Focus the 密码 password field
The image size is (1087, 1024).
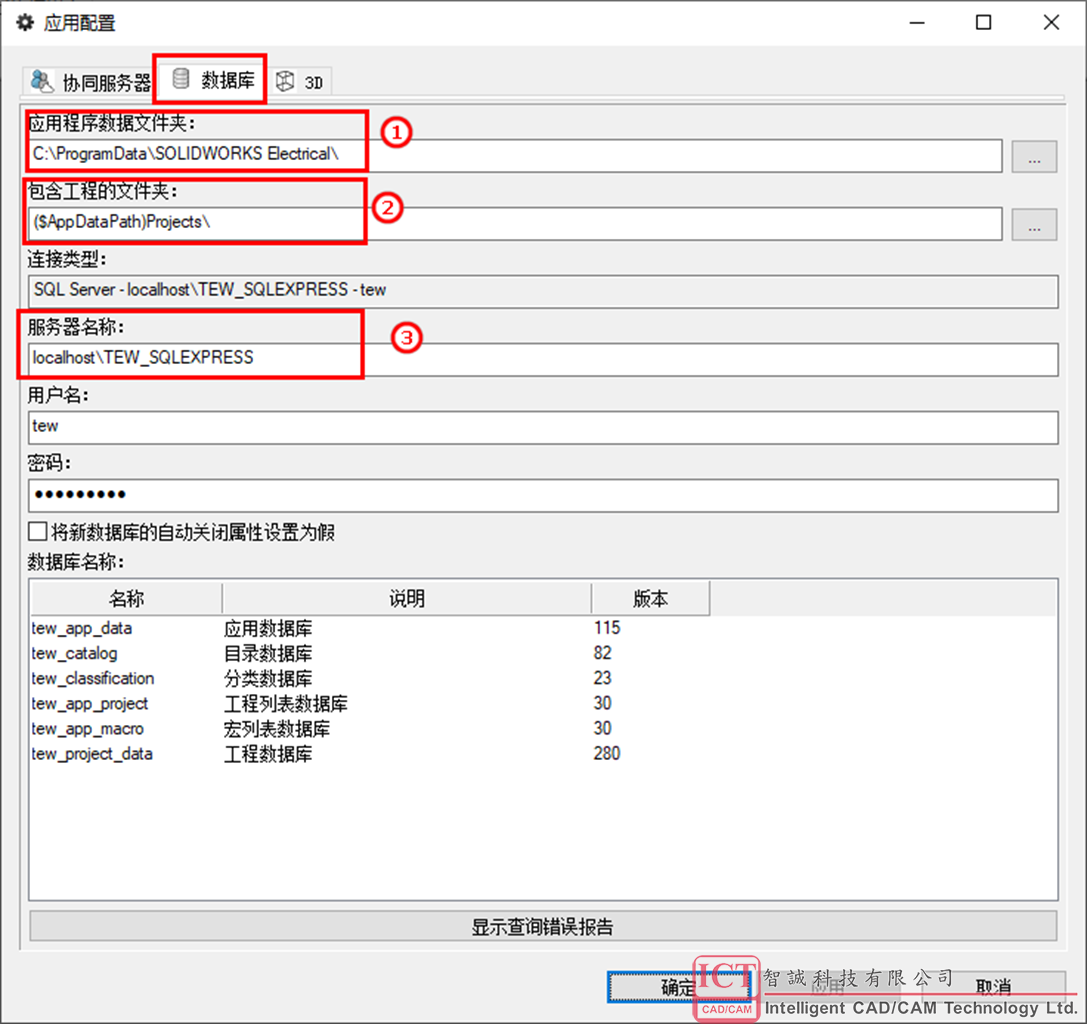click(544, 495)
